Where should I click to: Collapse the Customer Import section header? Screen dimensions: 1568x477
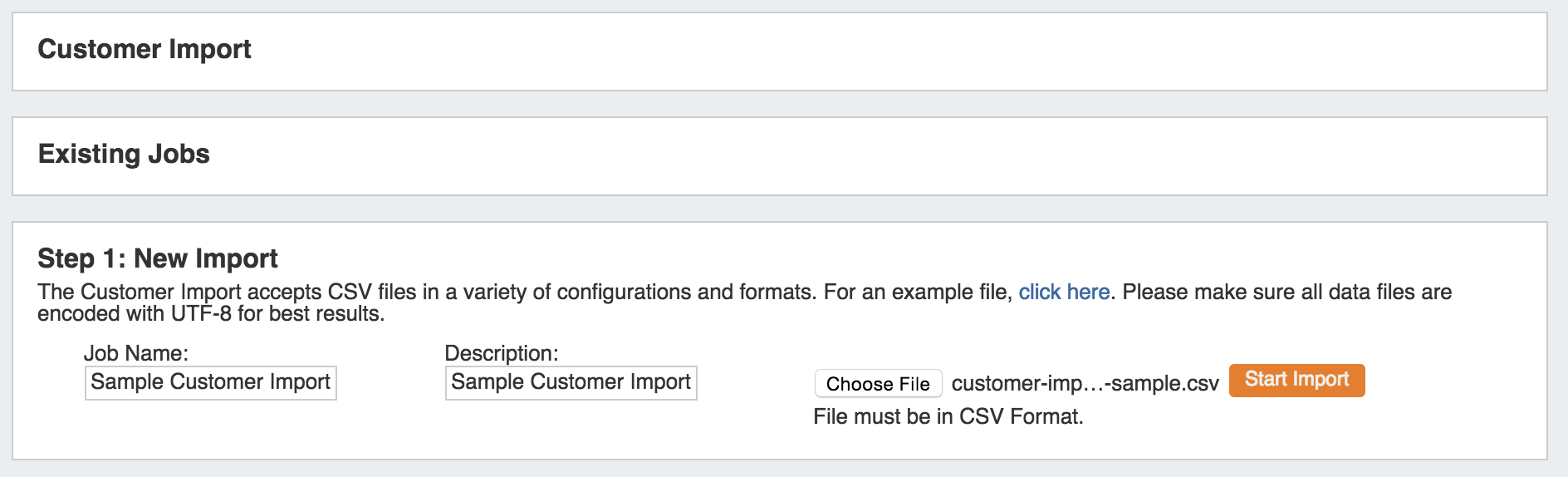(x=145, y=49)
